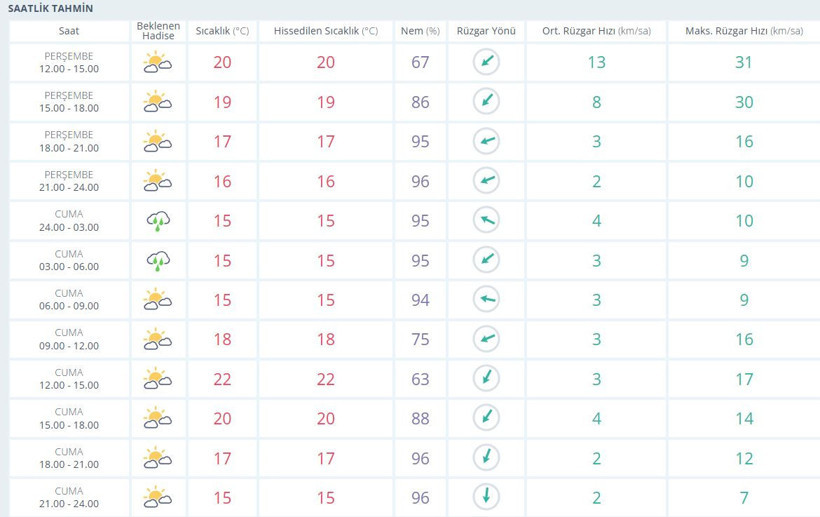Click the humidity value 63 for Cuma
The height and width of the screenshot is (517, 820).
point(420,378)
